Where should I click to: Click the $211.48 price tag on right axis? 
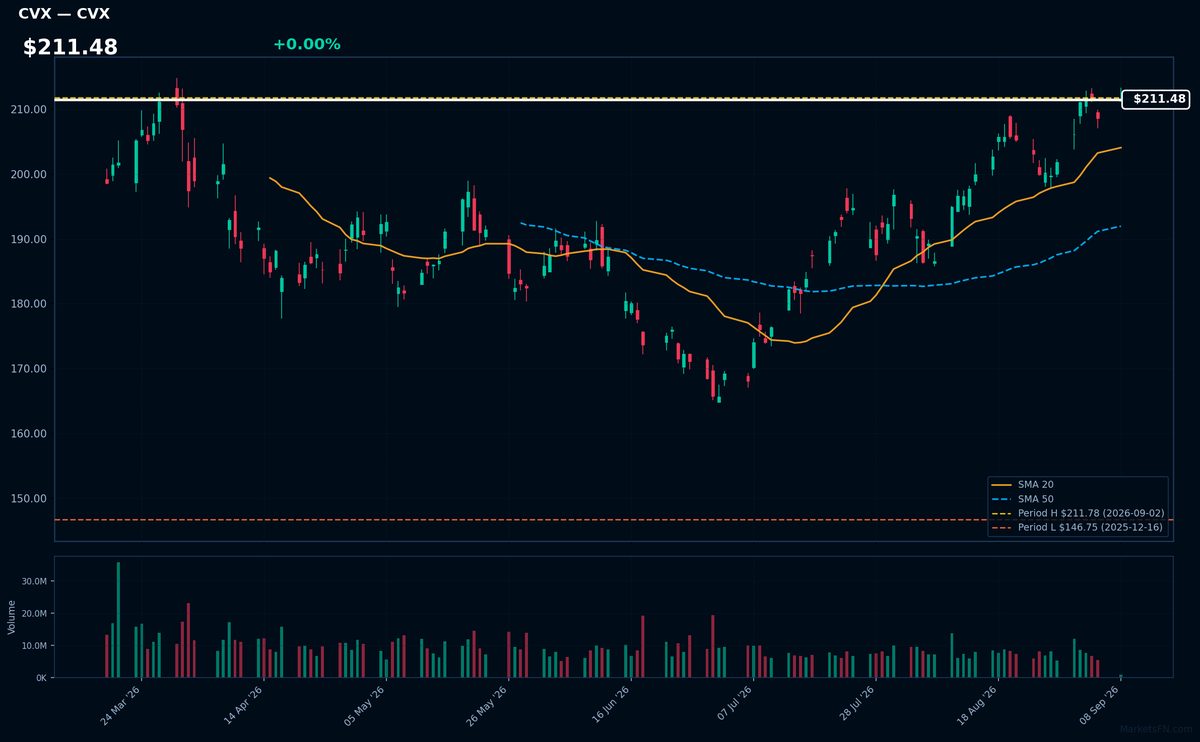[x=1155, y=99]
